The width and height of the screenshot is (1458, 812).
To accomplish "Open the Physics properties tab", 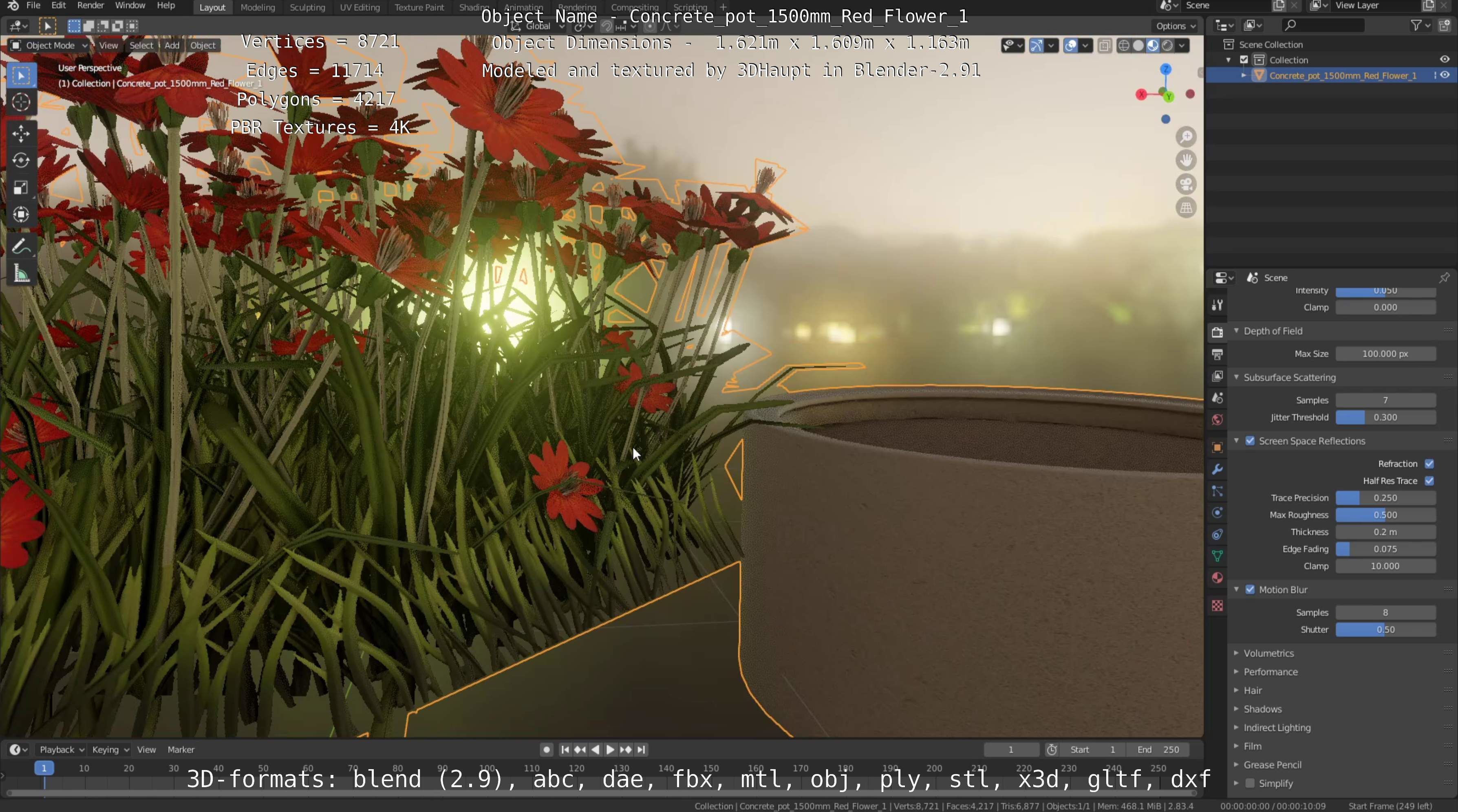I will click(x=1218, y=513).
